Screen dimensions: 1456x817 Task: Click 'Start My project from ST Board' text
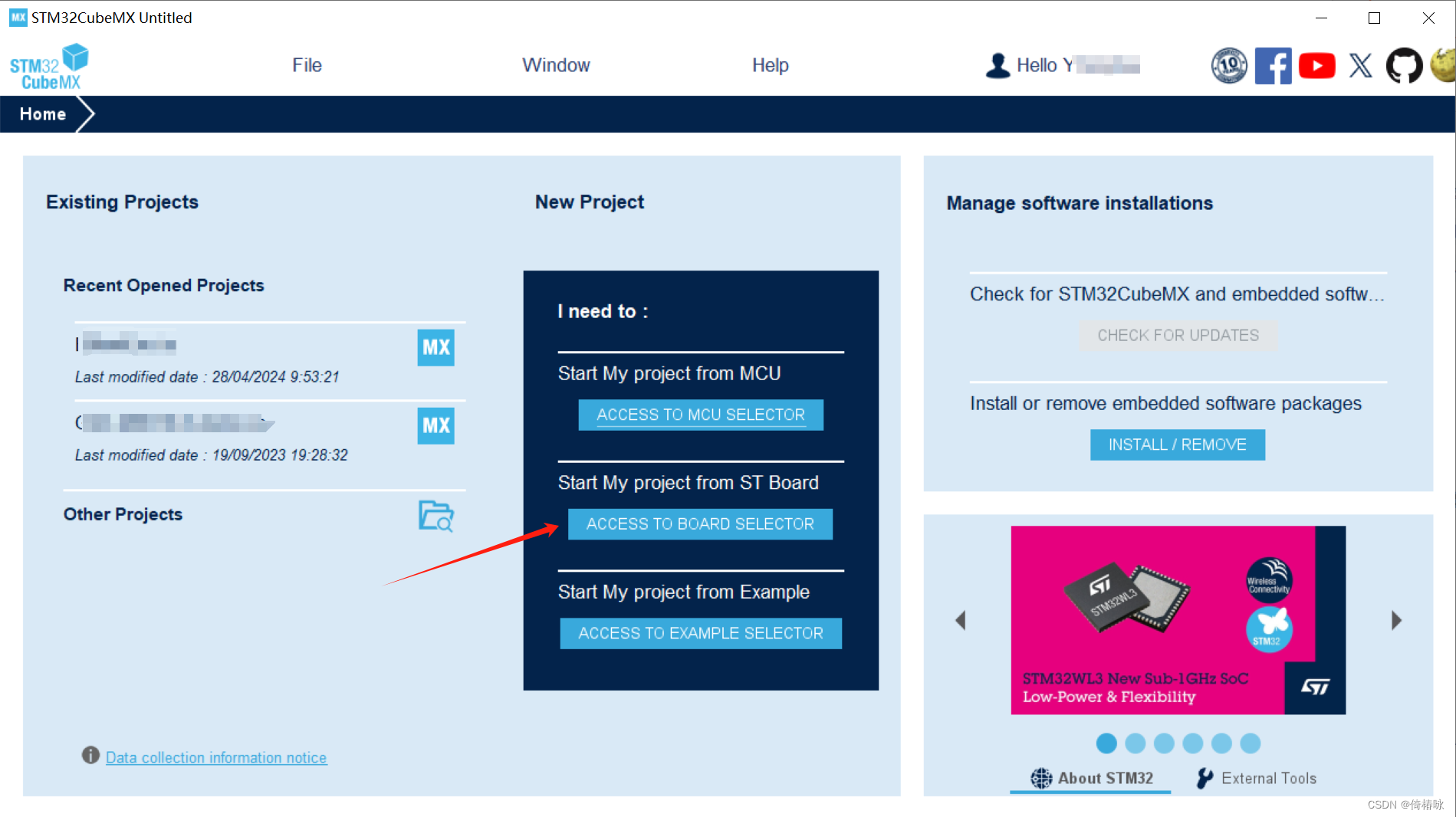689,483
